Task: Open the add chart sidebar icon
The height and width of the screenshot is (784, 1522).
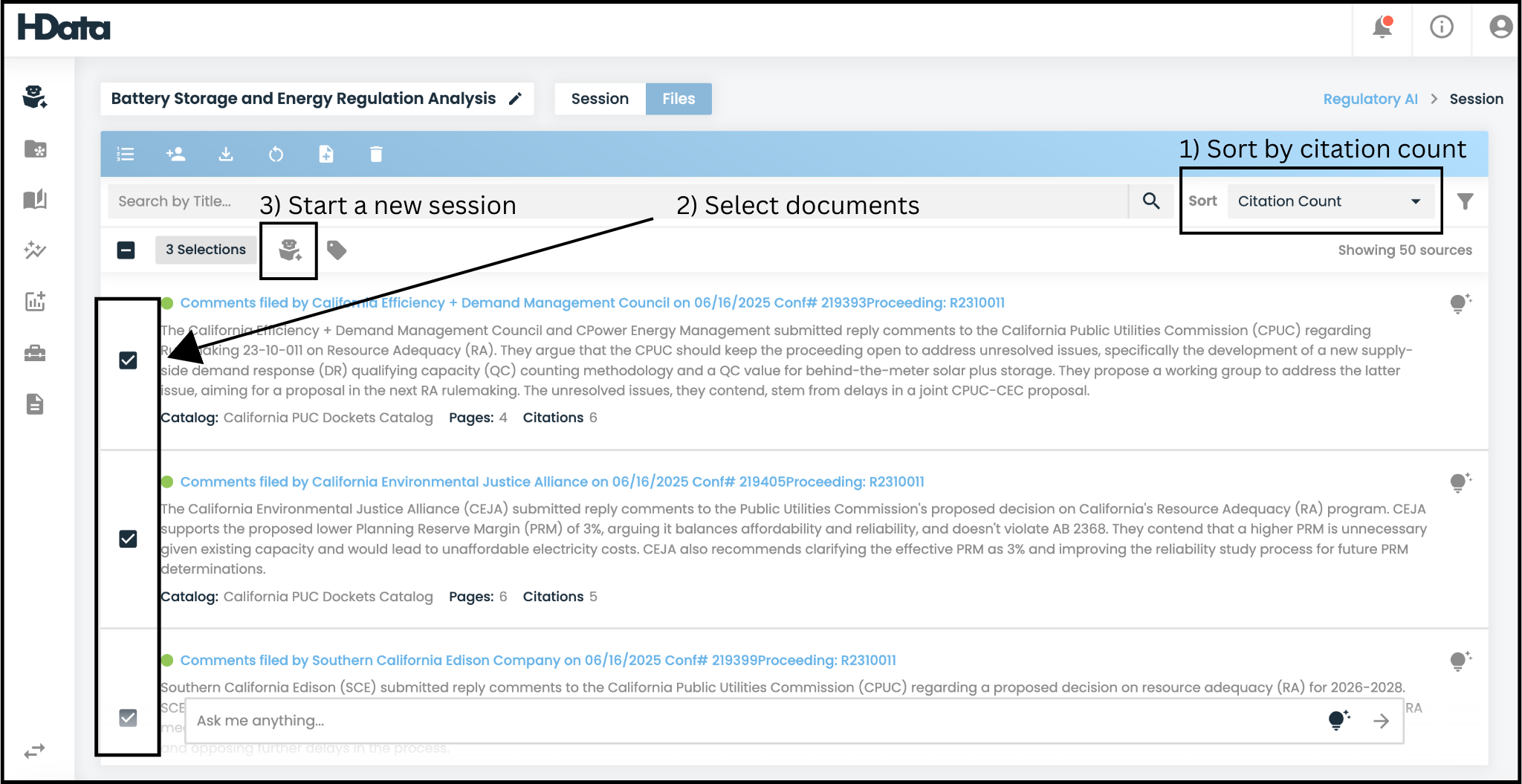Action: [x=35, y=301]
